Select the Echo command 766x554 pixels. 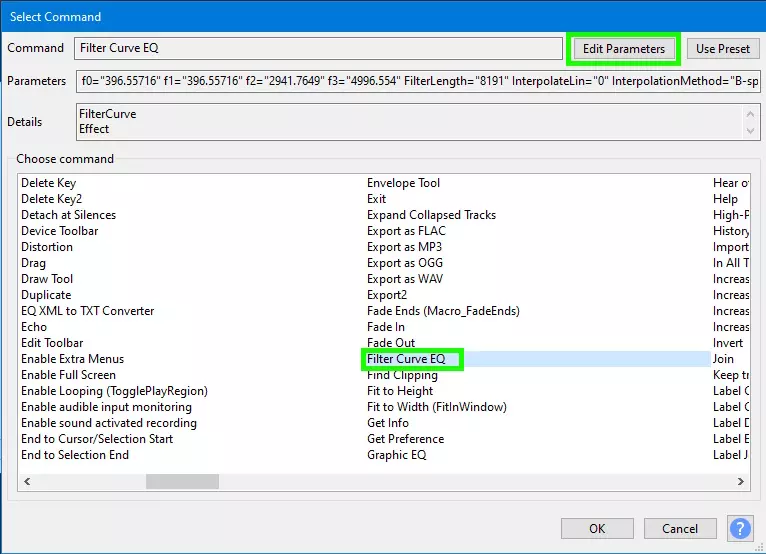pyautogui.click(x=34, y=327)
